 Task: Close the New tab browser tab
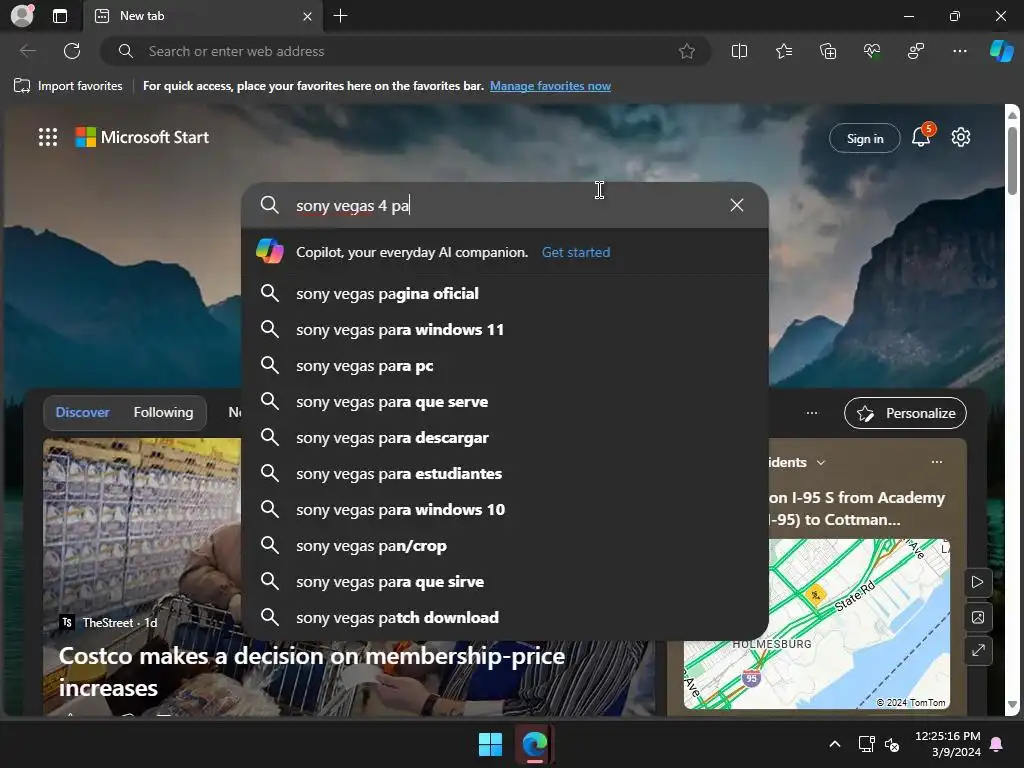pos(307,16)
